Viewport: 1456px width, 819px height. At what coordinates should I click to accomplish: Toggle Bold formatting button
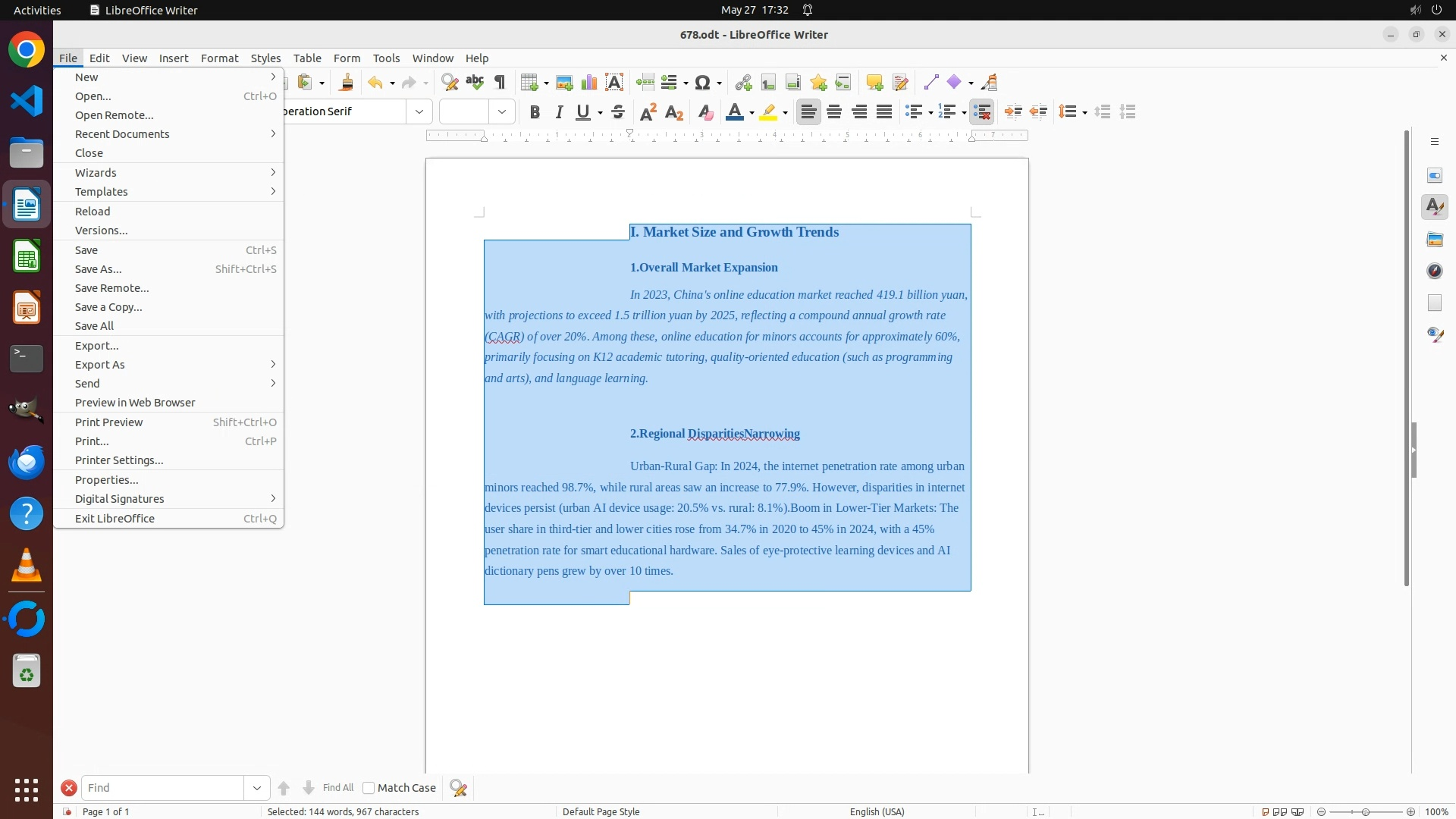(x=535, y=112)
